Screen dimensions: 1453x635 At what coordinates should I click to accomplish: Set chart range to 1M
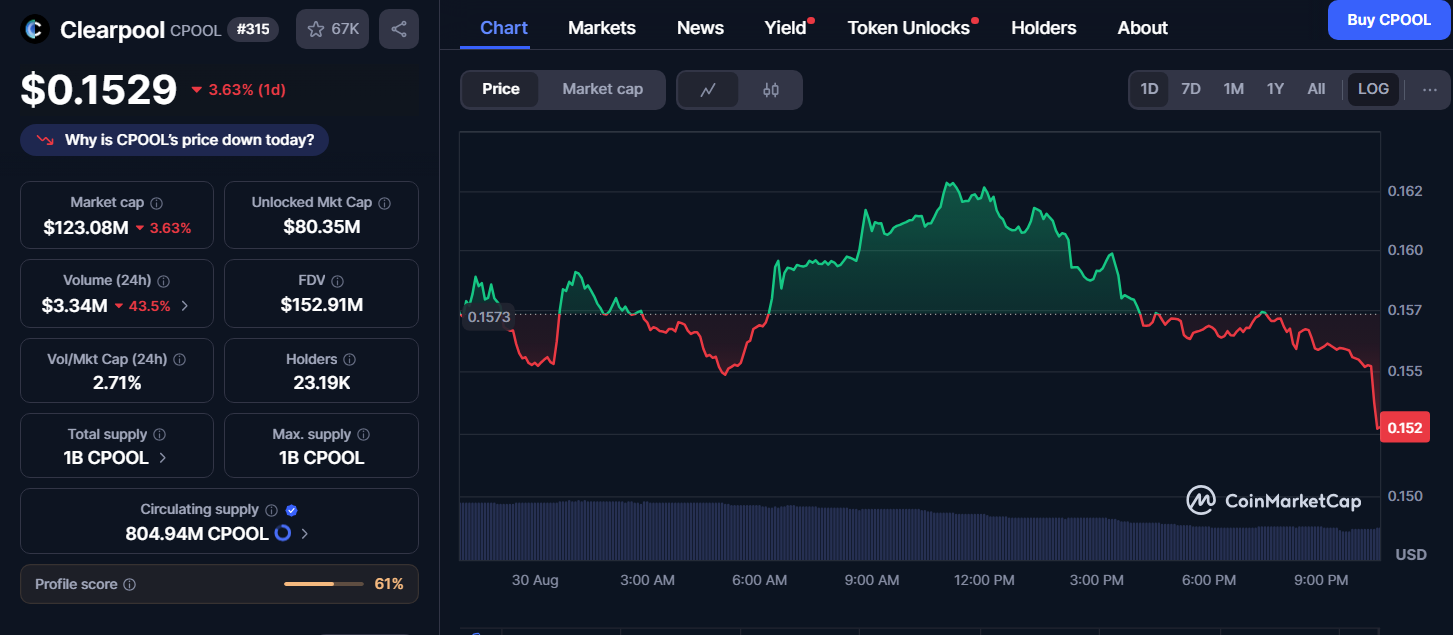click(1233, 89)
